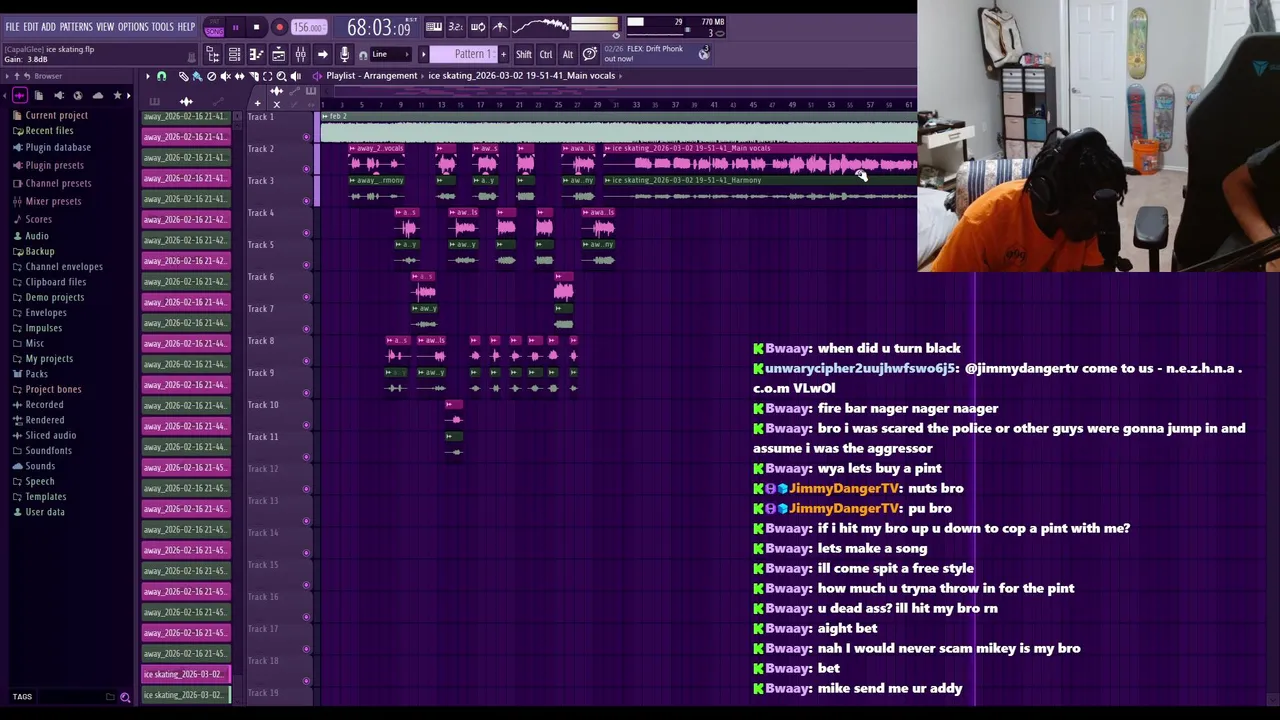This screenshot has height=720, width=1280.
Task: Open the help question-mark icon
Action: pyautogui.click(x=590, y=54)
